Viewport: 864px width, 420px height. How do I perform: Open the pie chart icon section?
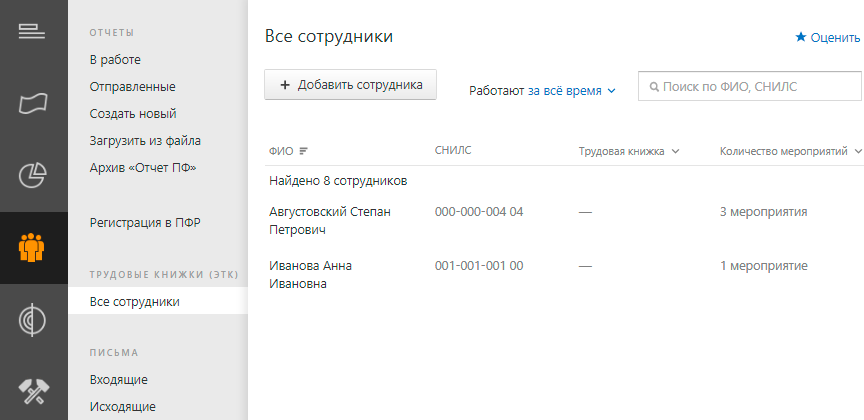[x=33, y=176]
